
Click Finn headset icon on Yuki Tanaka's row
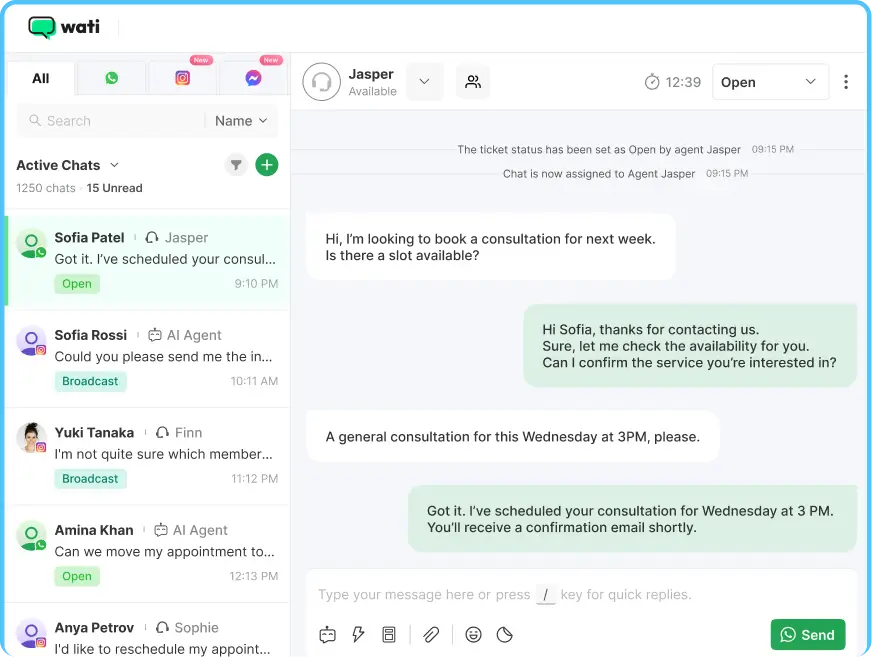pos(162,433)
